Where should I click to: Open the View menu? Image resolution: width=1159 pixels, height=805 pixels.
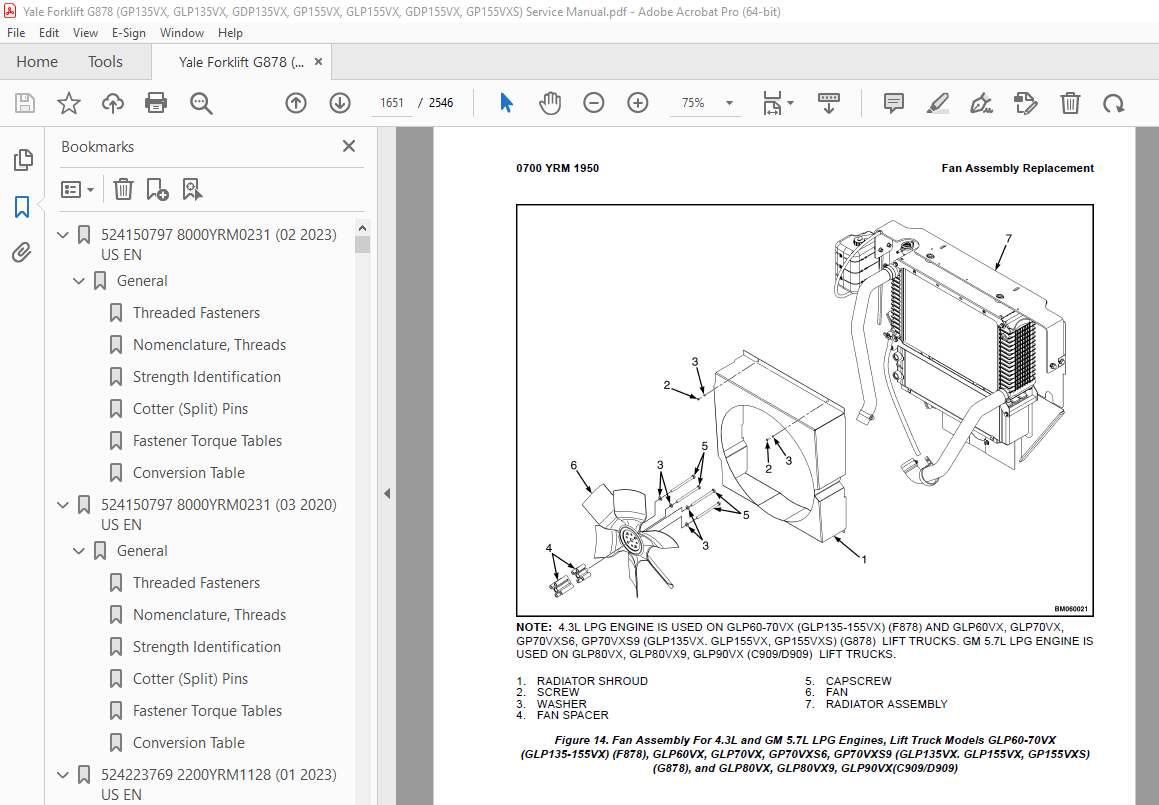click(x=85, y=33)
